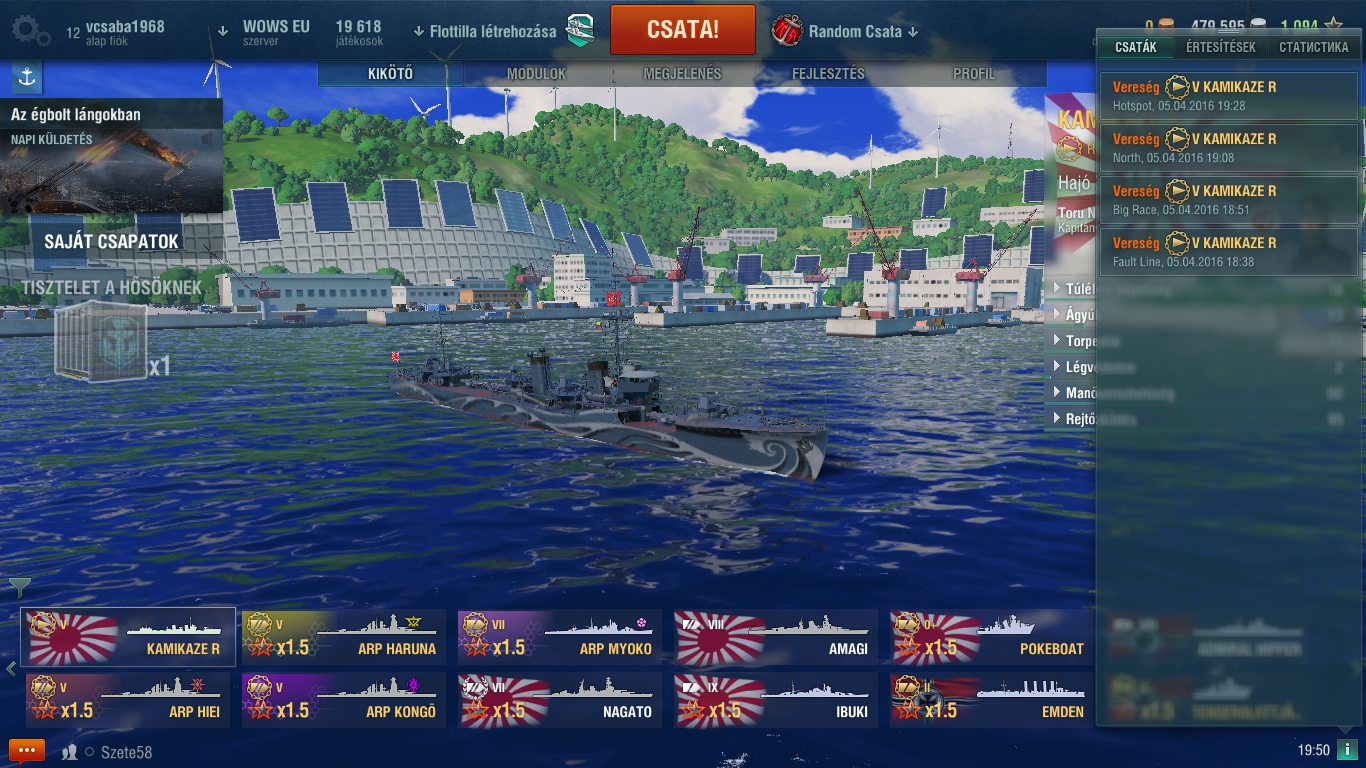Start battle with the CSATA! button
This screenshot has width=1366, height=768.
pos(683,30)
